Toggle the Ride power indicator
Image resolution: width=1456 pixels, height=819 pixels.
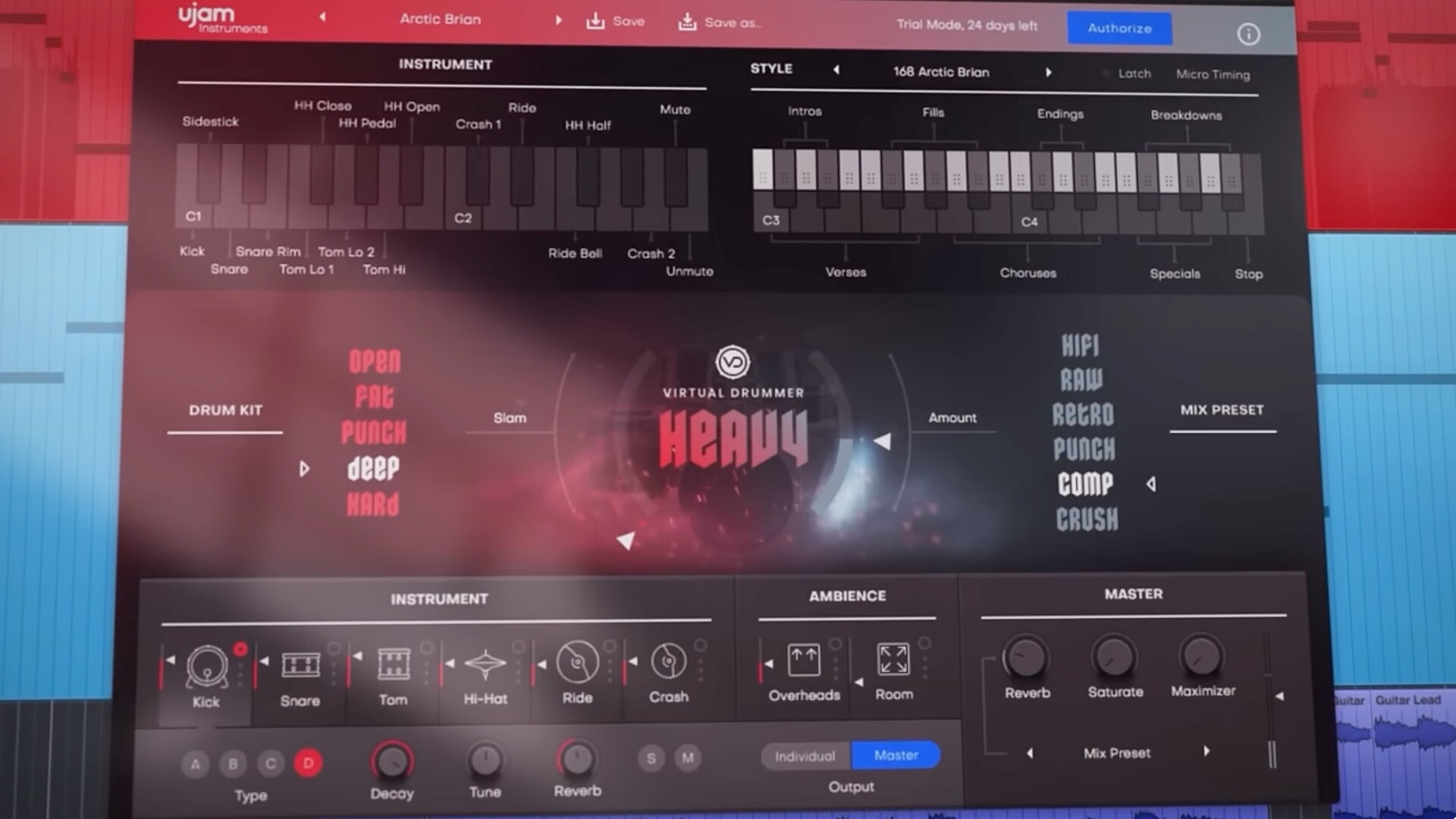[610, 646]
